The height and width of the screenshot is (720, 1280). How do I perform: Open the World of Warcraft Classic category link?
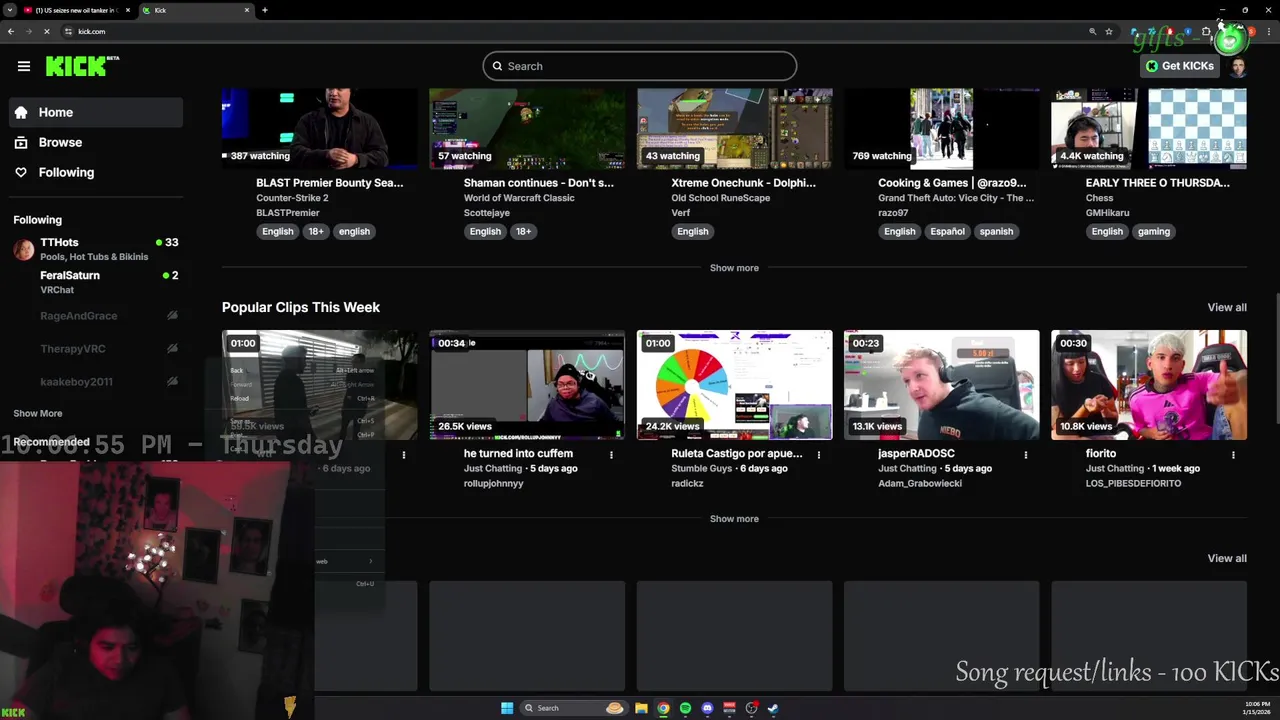tap(519, 198)
